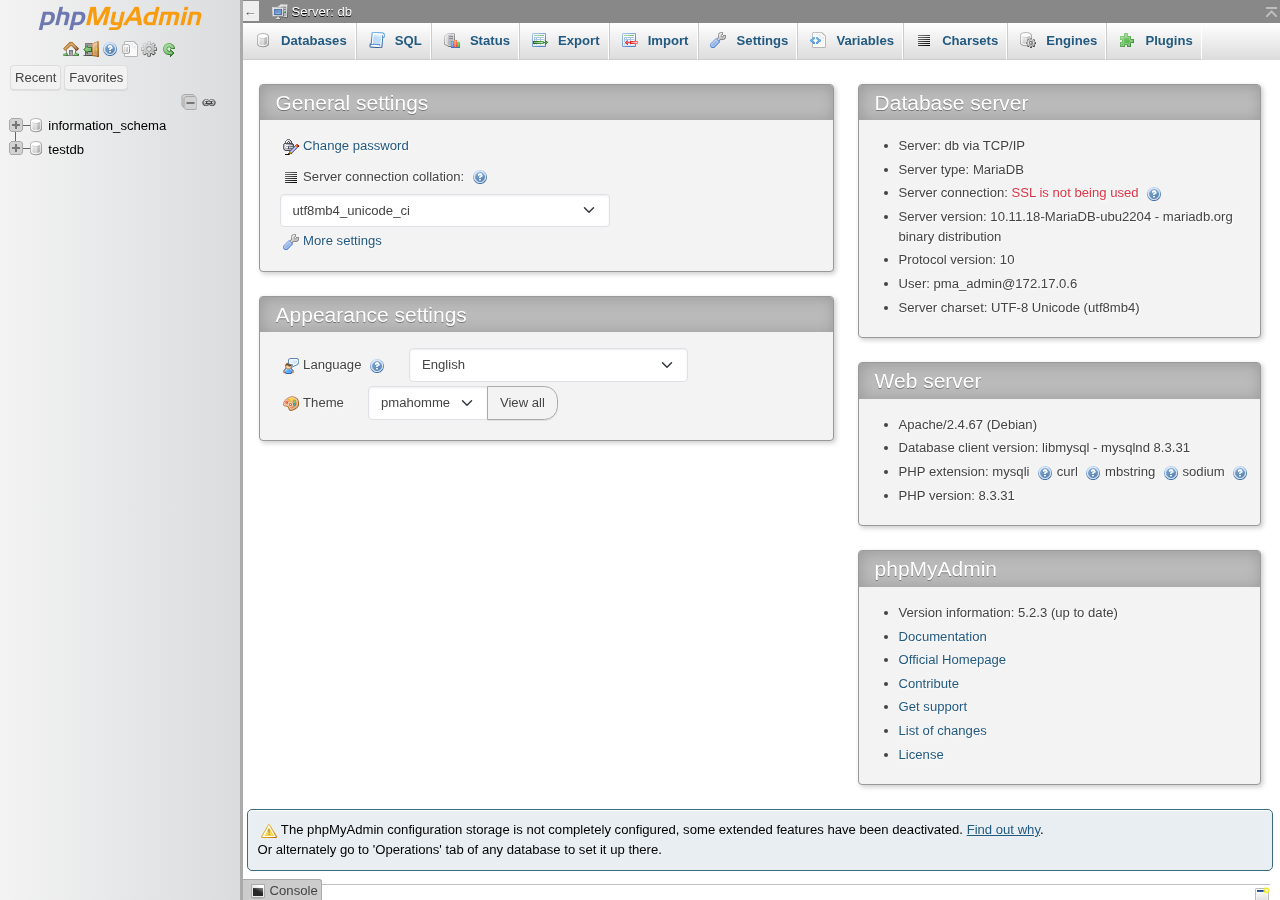Open the Plugins tab
The width and height of the screenshot is (1280, 900).
pyautogui.click(x=1155, y=41)
